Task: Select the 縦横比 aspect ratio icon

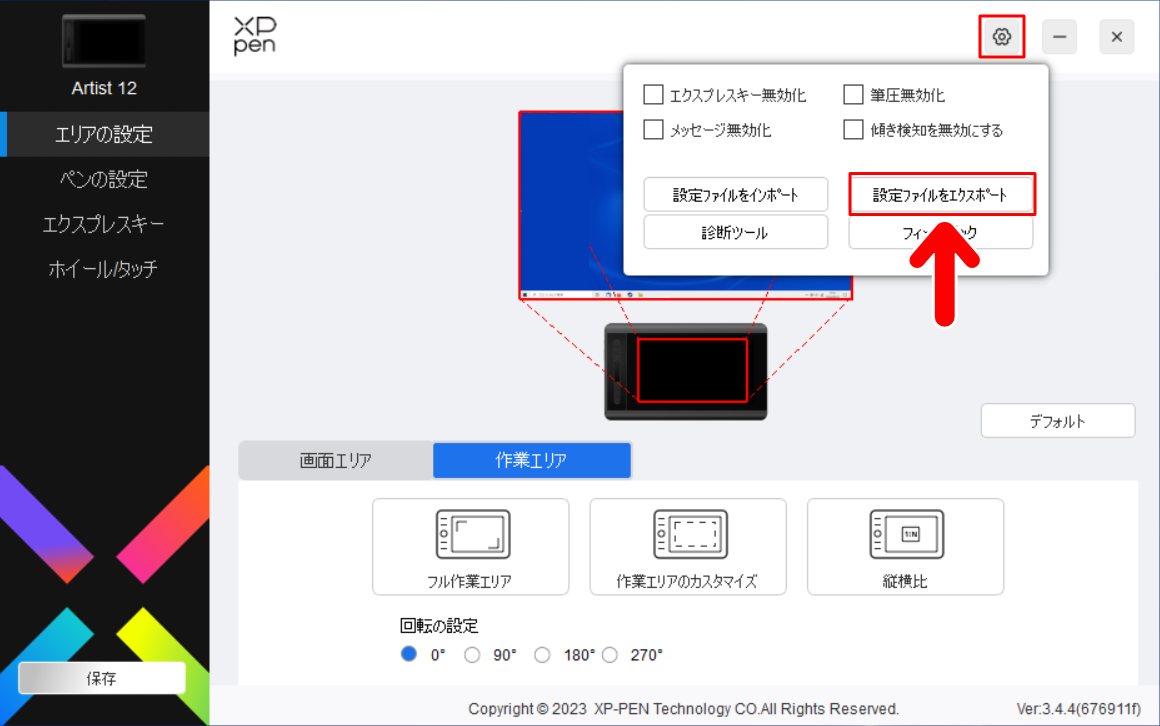Action: point(905,546)
